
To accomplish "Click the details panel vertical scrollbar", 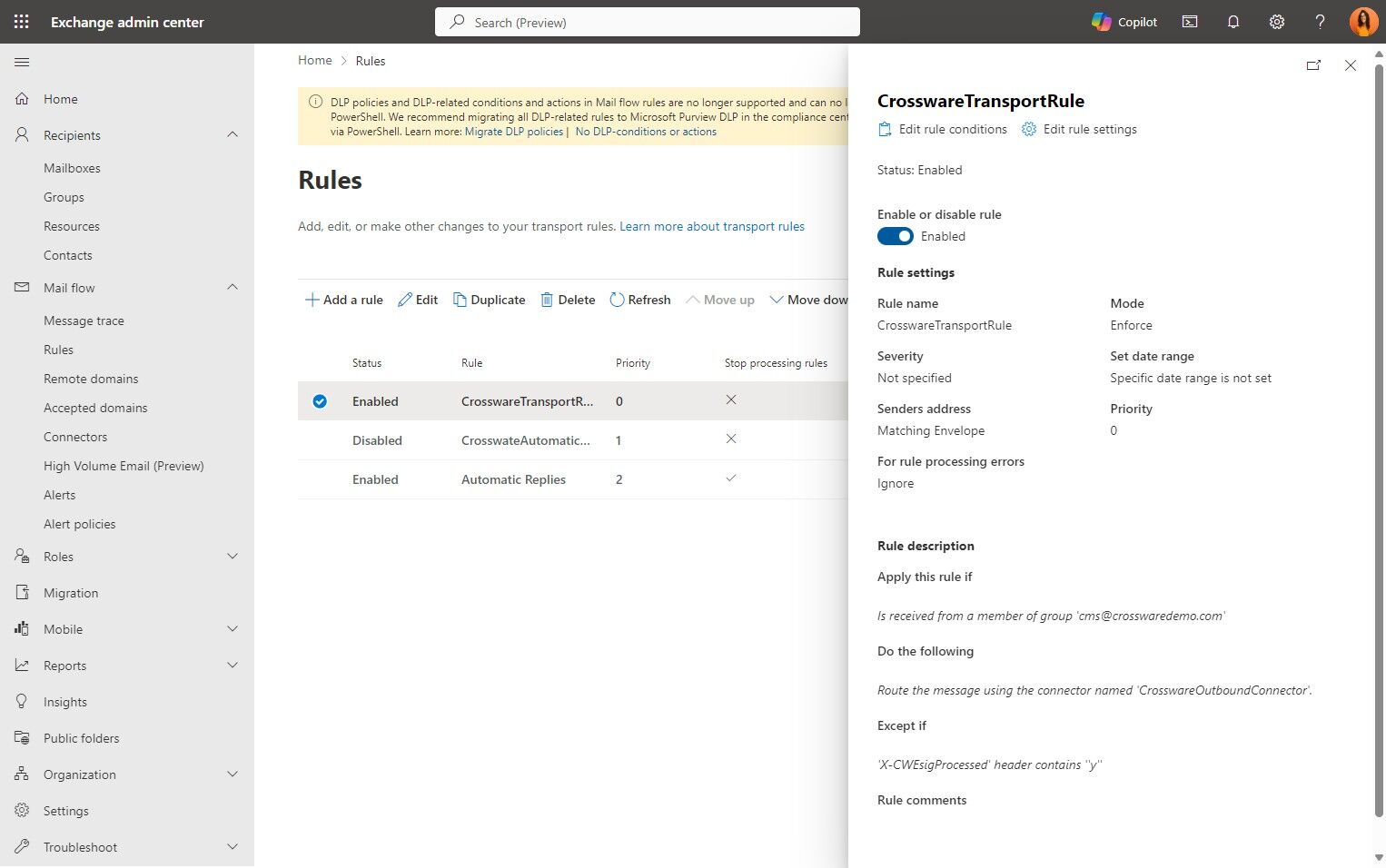I will click(x=1379, y=439).
